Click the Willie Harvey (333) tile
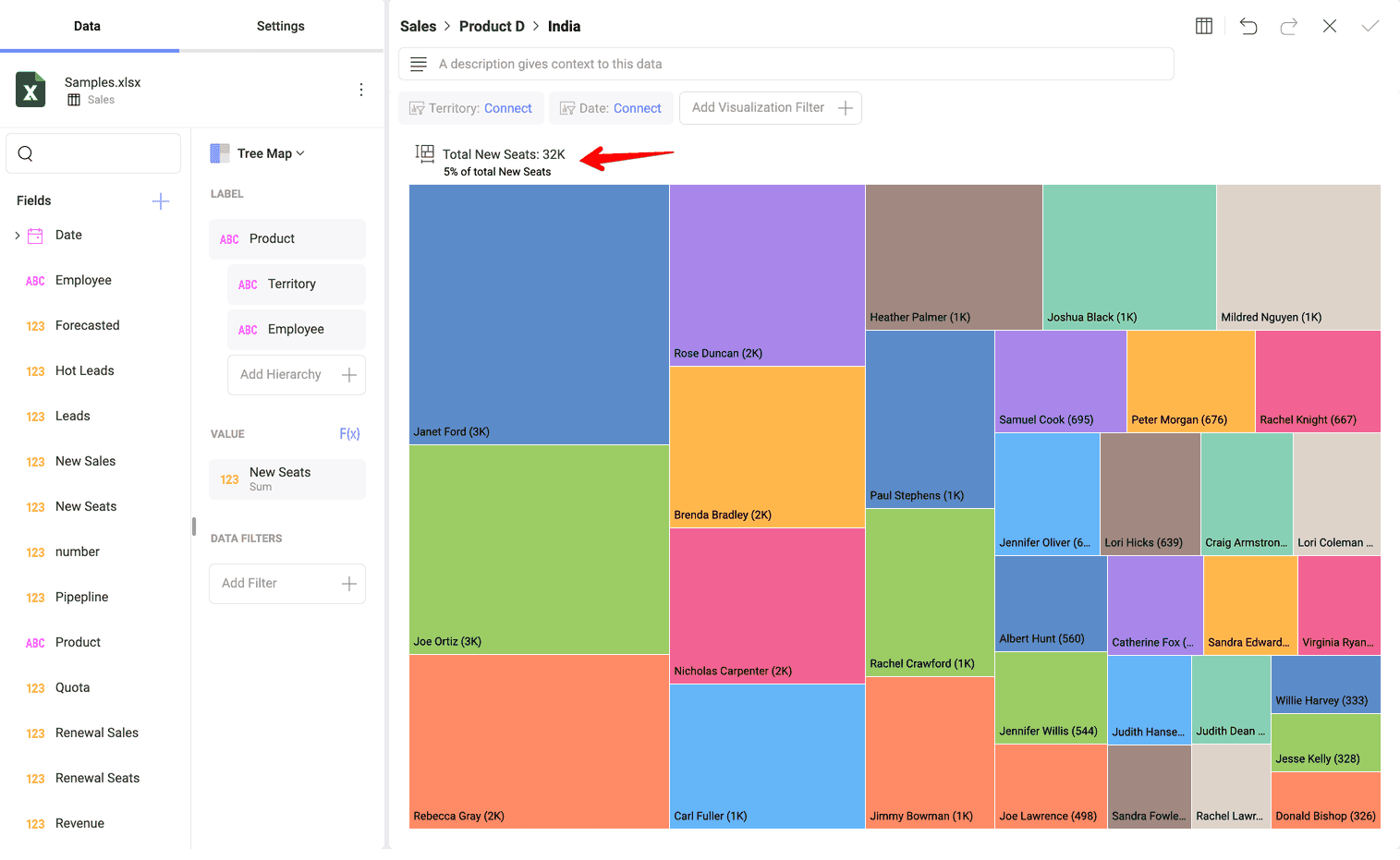Image resolution: width=1400 pixels, height=860 pixels. tap(1326, 684)
